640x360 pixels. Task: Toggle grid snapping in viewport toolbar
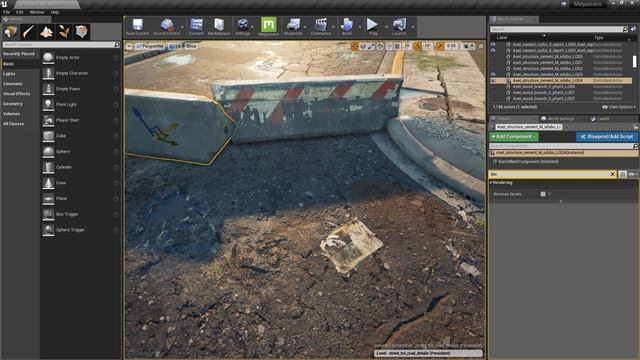coord(397,47)
